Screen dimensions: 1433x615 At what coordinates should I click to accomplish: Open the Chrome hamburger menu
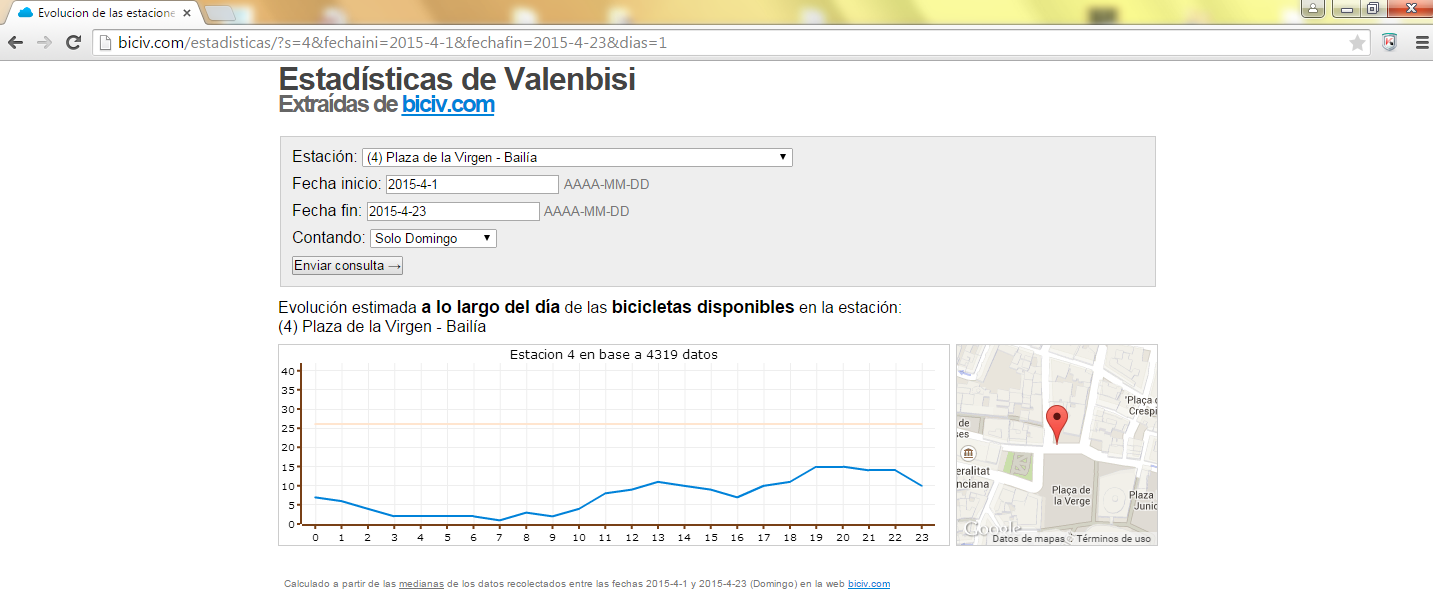1422,43
